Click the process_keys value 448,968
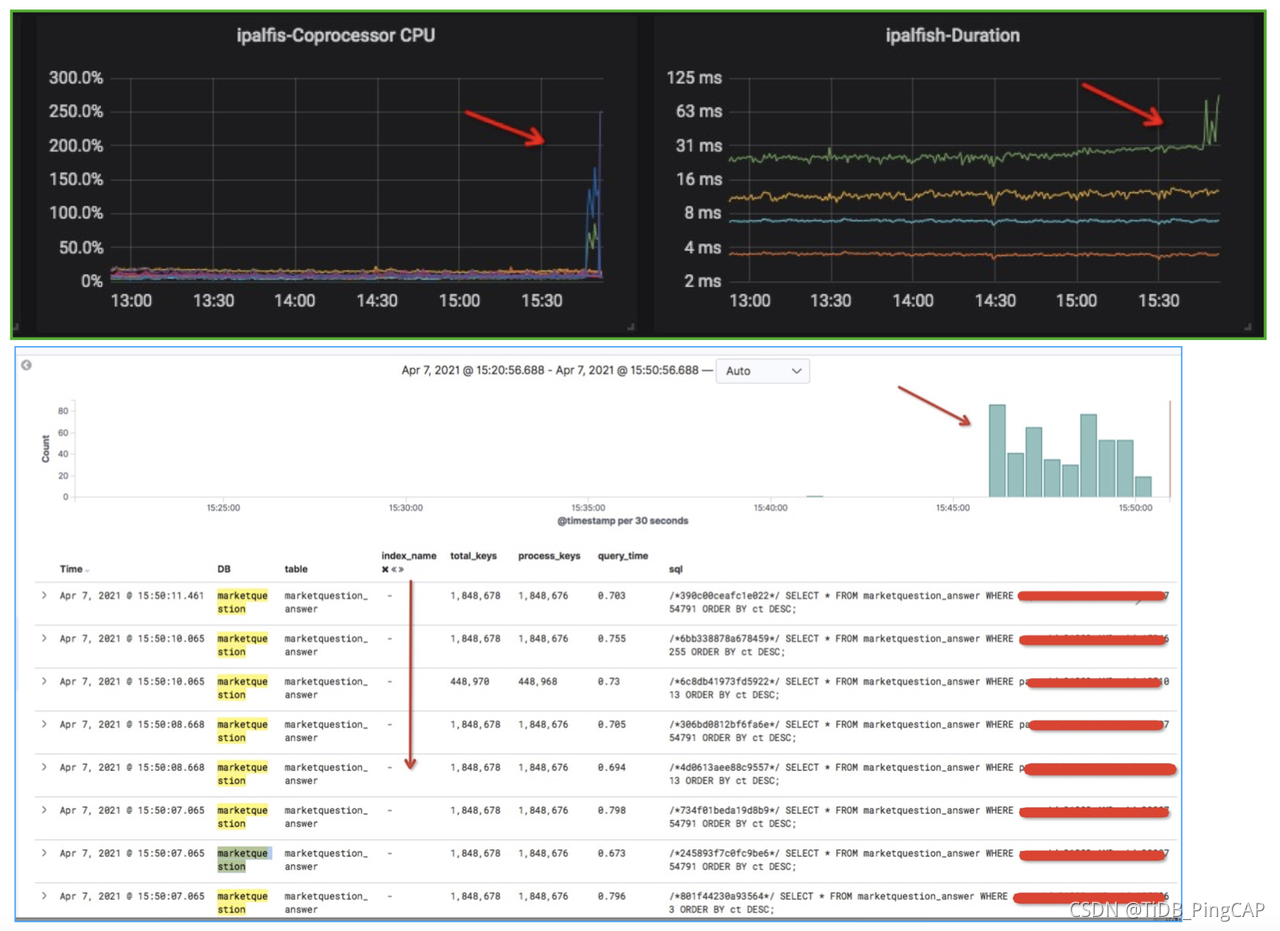This screenshot has width=1280, height=931. point(540,681)
